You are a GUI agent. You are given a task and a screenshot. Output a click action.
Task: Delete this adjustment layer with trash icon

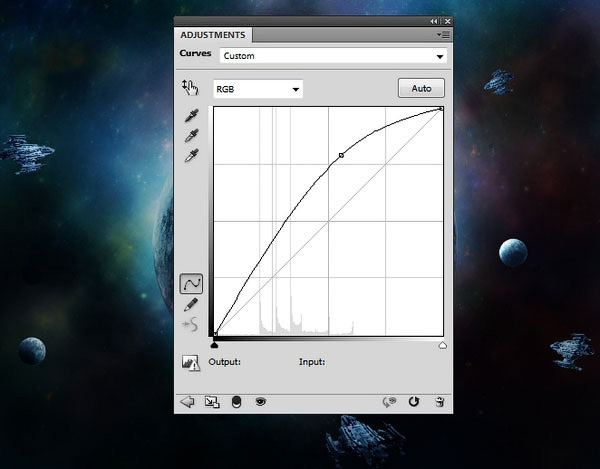click(439, 401)
